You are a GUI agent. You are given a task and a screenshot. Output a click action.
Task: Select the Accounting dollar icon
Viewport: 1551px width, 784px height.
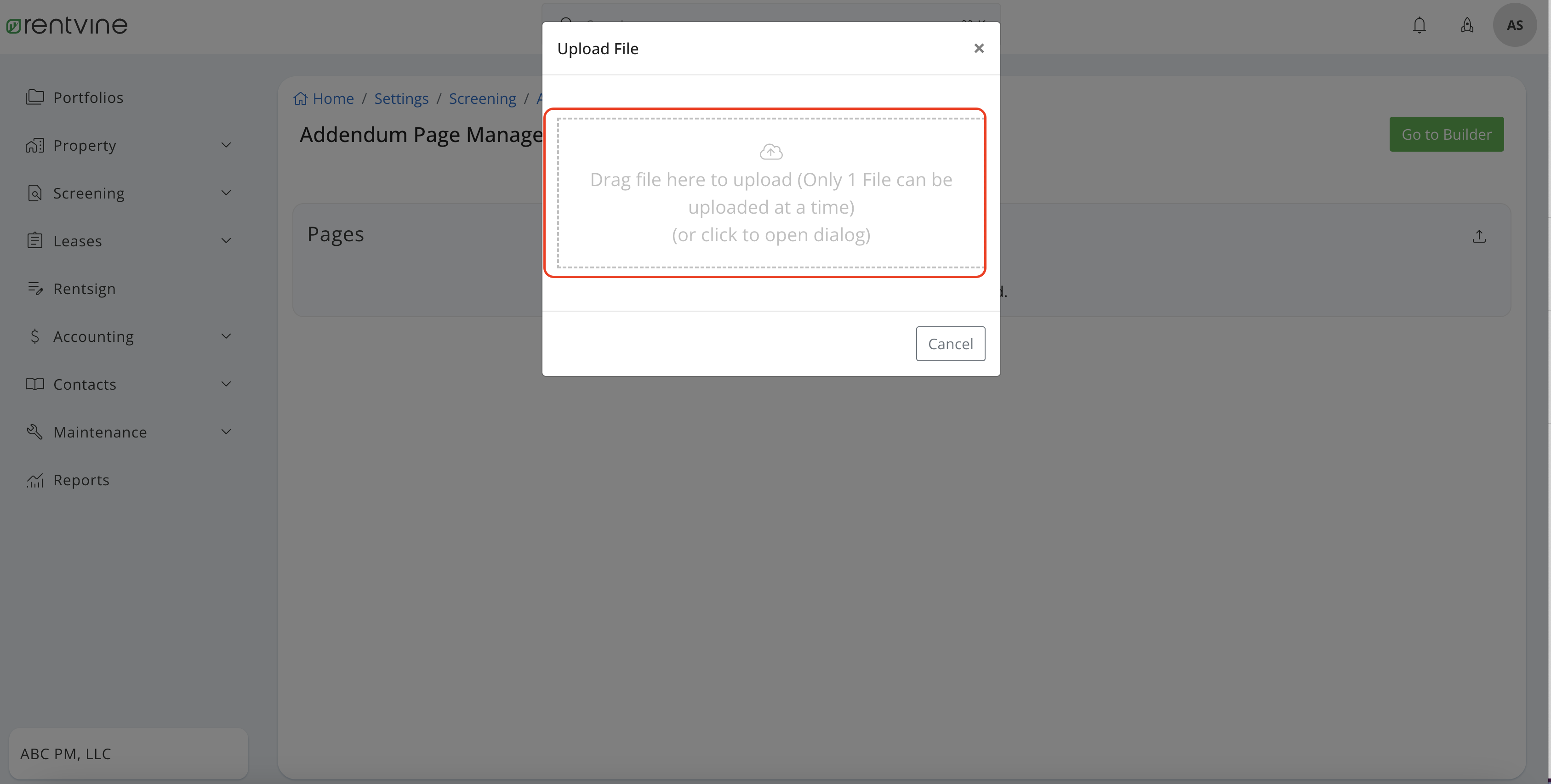pos(35,336)
